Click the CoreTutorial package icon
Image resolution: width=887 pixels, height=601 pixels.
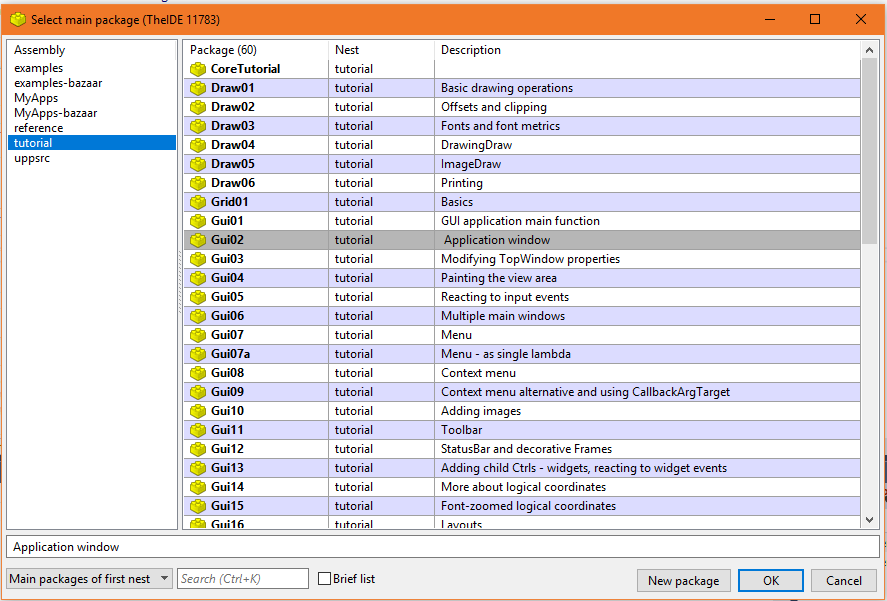(x=198, y=69)
